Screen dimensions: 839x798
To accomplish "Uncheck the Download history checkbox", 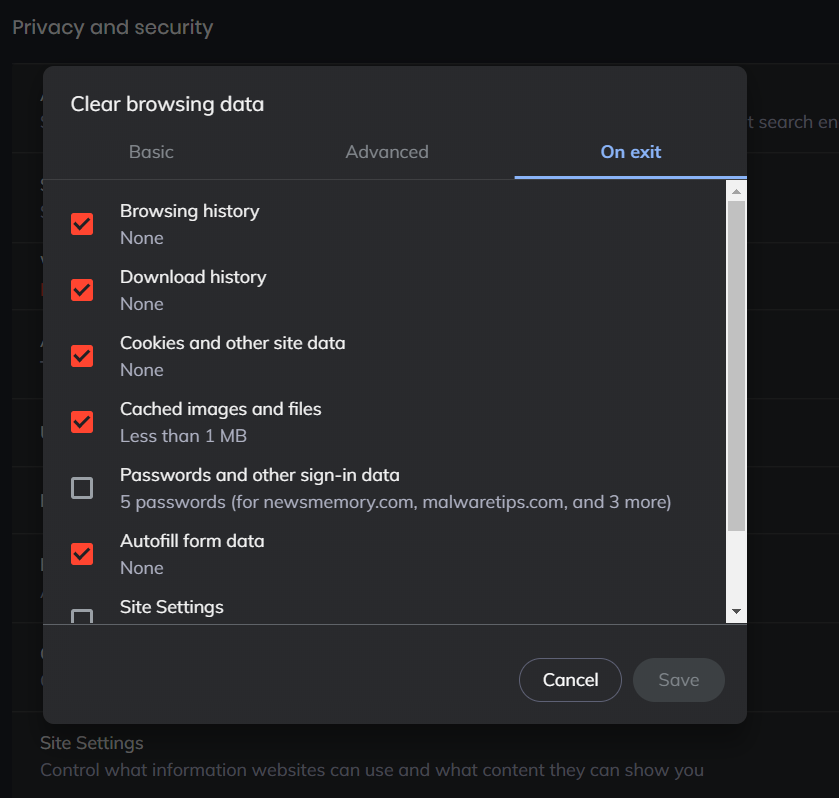I will pyautogui.click(x=82, y=290).
